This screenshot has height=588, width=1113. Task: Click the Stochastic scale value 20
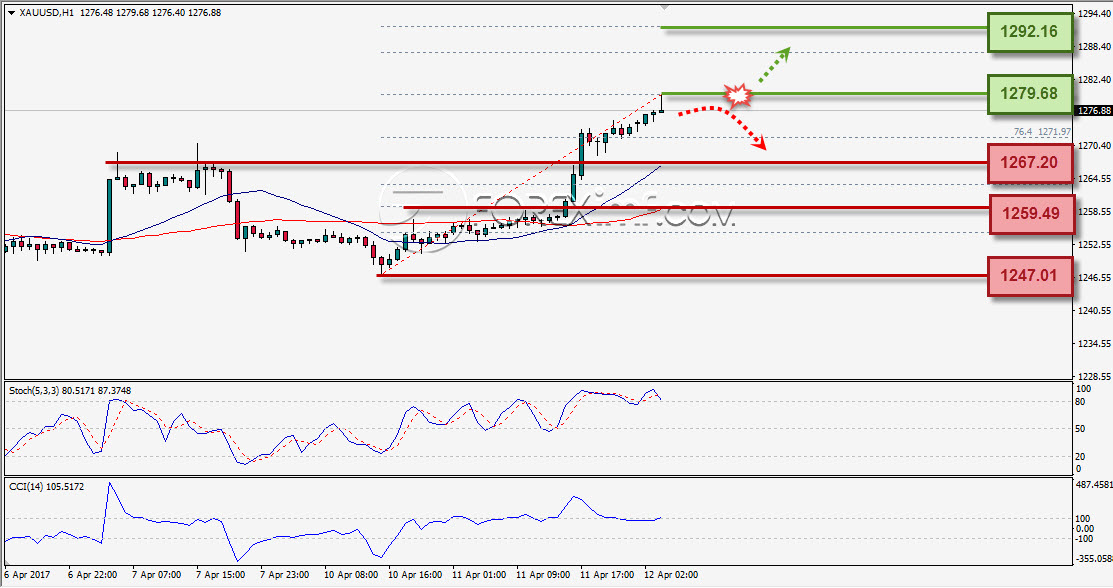point(1080,457)
